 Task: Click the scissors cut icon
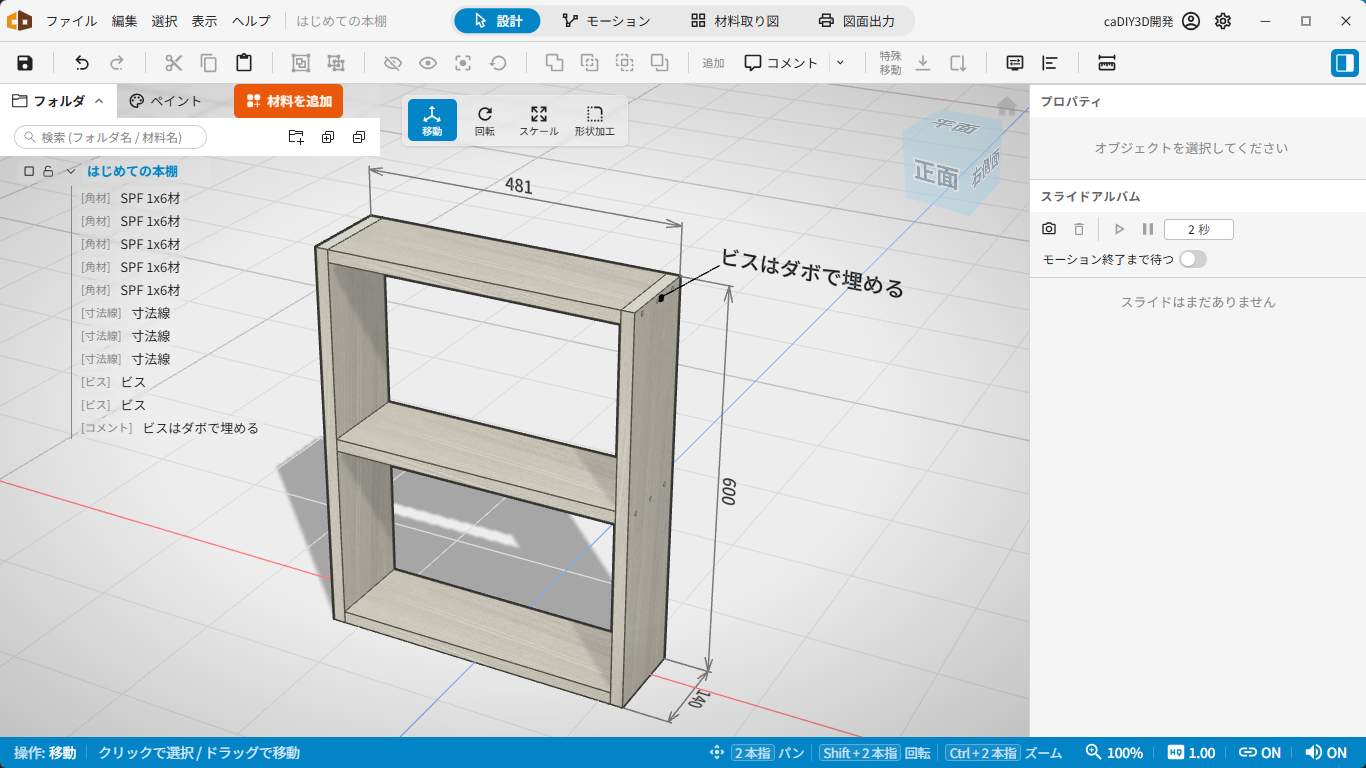click(174, 63)
